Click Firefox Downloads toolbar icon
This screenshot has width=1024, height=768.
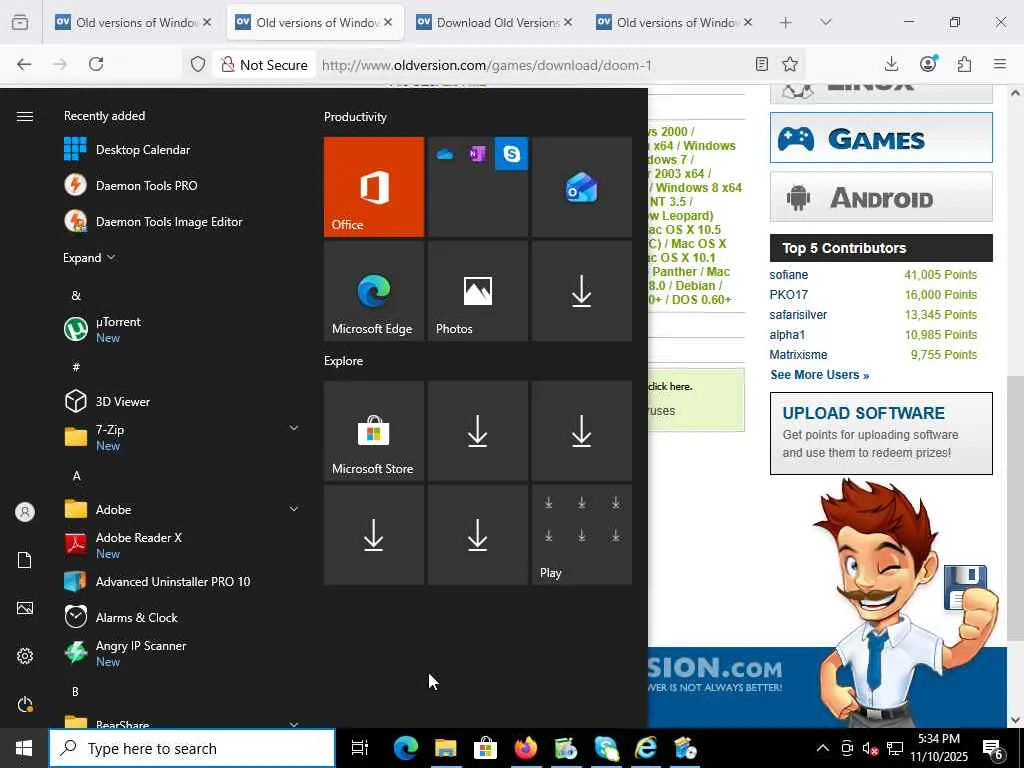pyautogui.click(x=891, y=64)
